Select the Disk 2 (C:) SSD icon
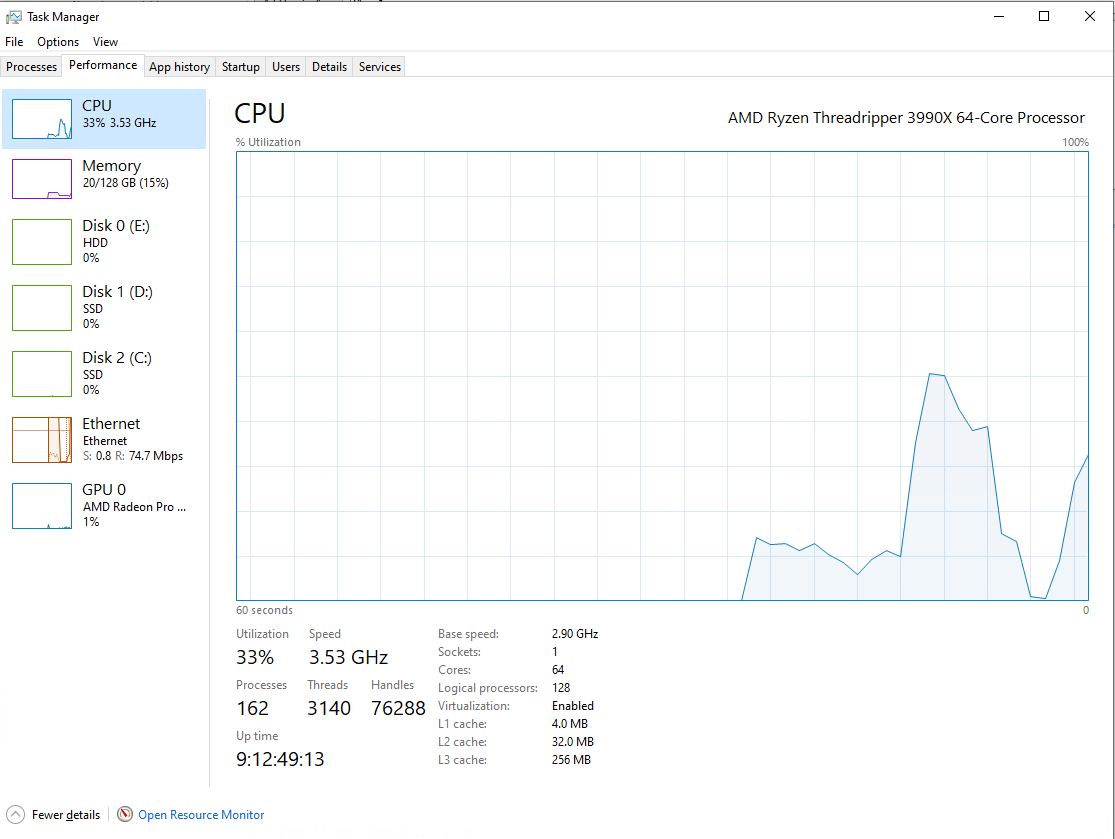The height and width of the screenshot is (839, 1115). (41, 373)
